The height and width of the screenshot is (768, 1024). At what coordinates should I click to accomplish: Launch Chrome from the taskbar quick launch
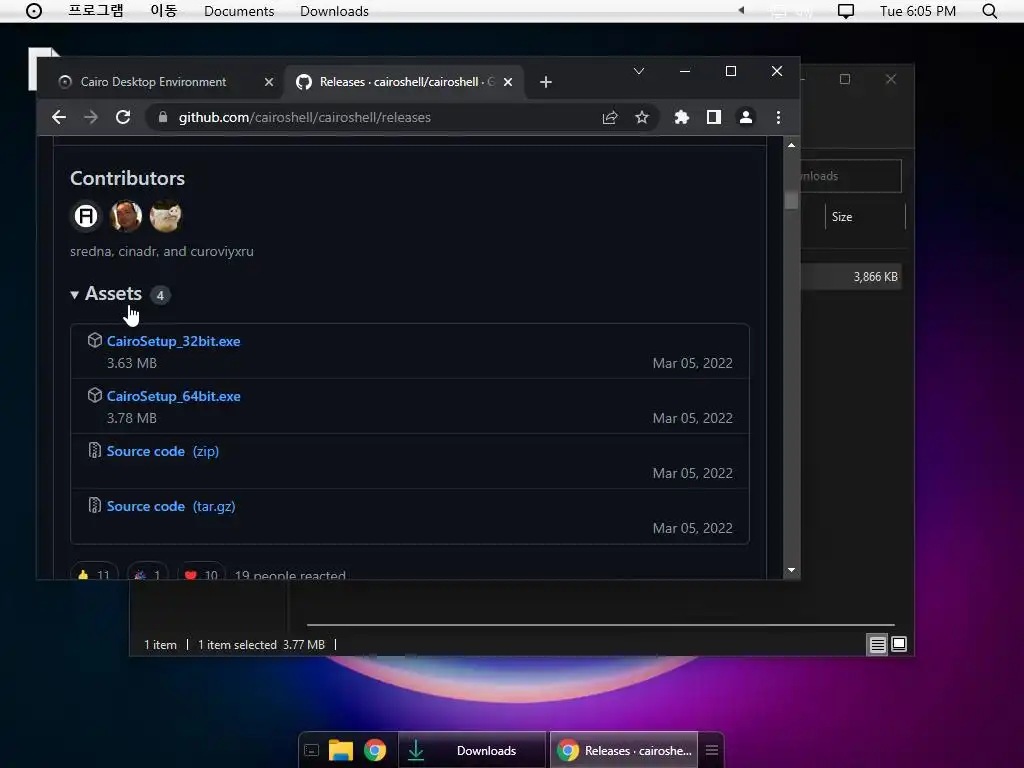click(375, 750)
